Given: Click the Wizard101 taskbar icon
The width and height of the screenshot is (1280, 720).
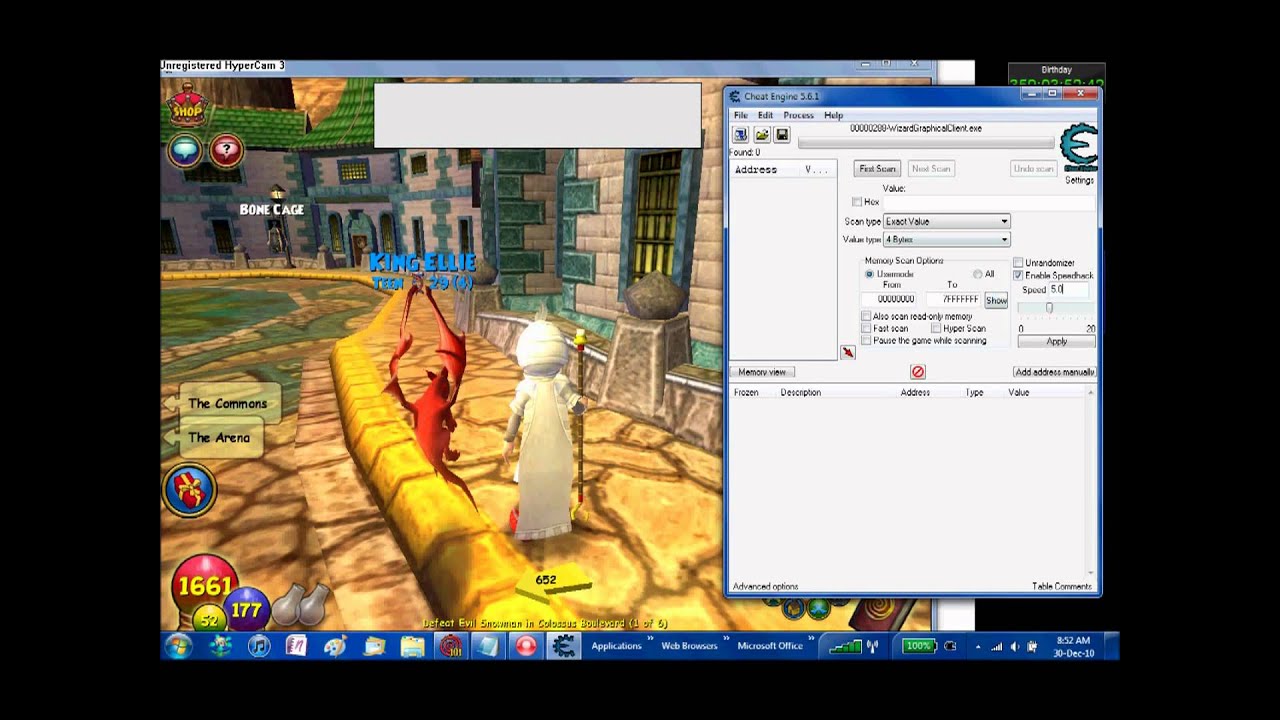Looking at the screenshot, I should click(x=451, y=646).
